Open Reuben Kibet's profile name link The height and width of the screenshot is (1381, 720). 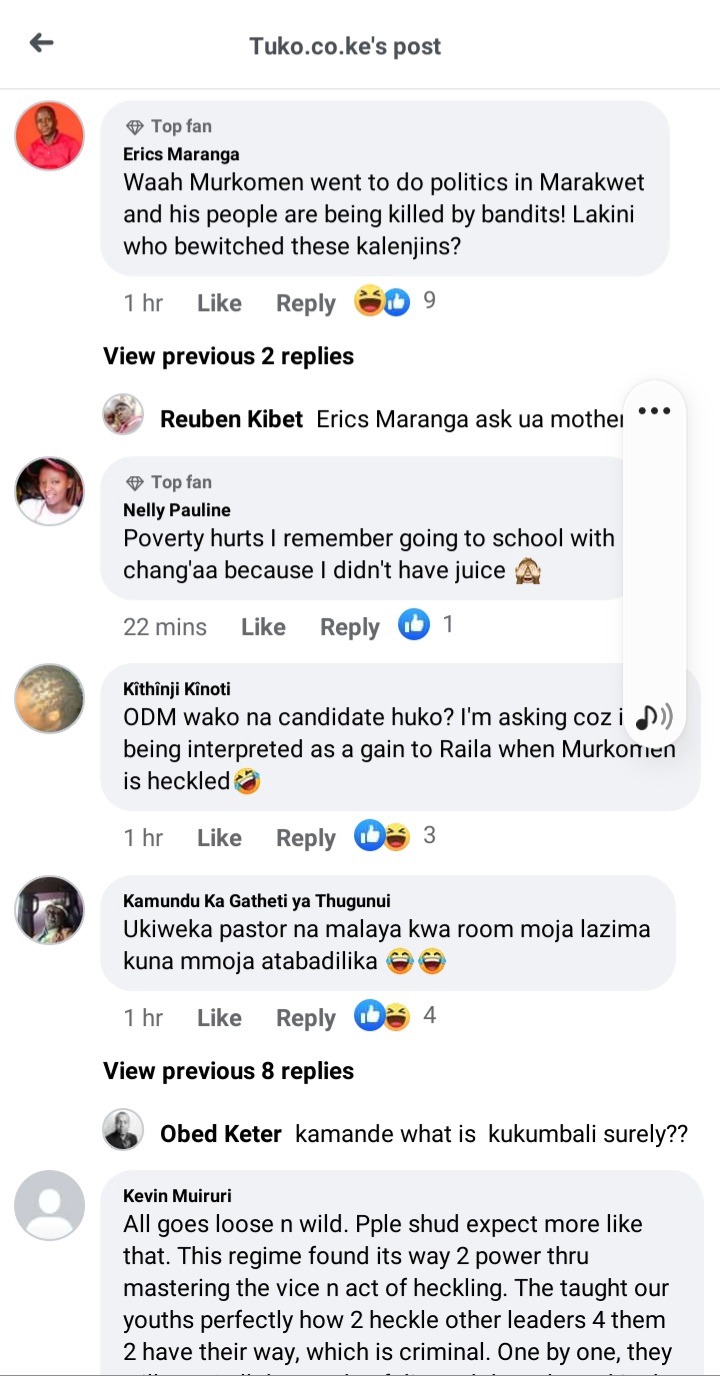(x=231, y=419)
